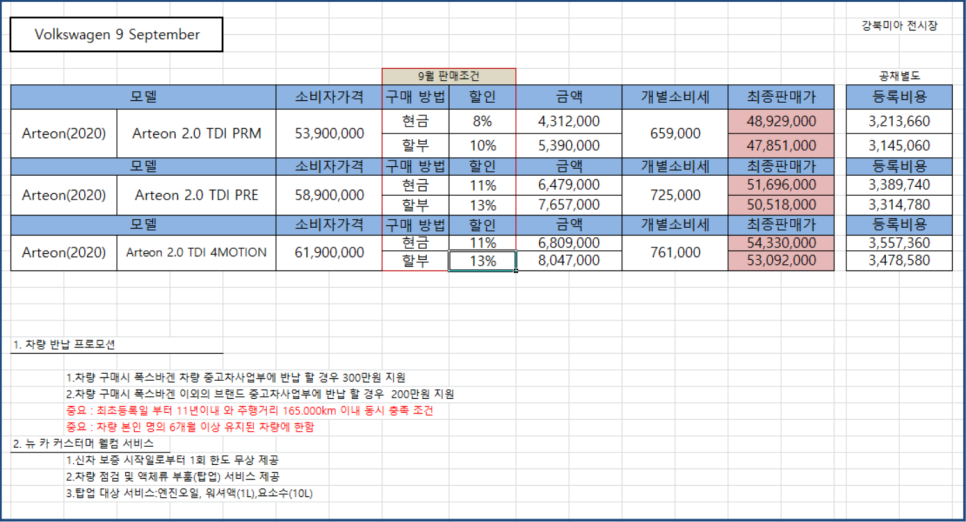Select the 'Arteon 2.0 TDI PRM' model cell
The image size is (966, 522).
(197, 133)
